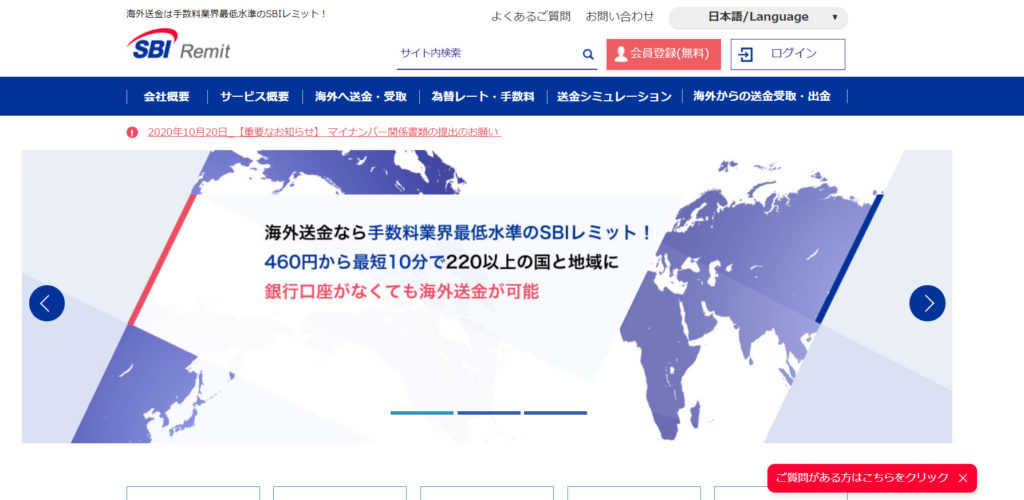Advance to next carousel slide

pos(927,303)
